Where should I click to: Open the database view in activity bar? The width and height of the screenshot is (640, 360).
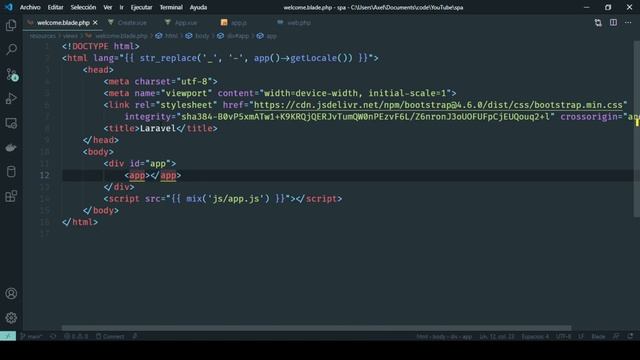click(x=11, y=172)
